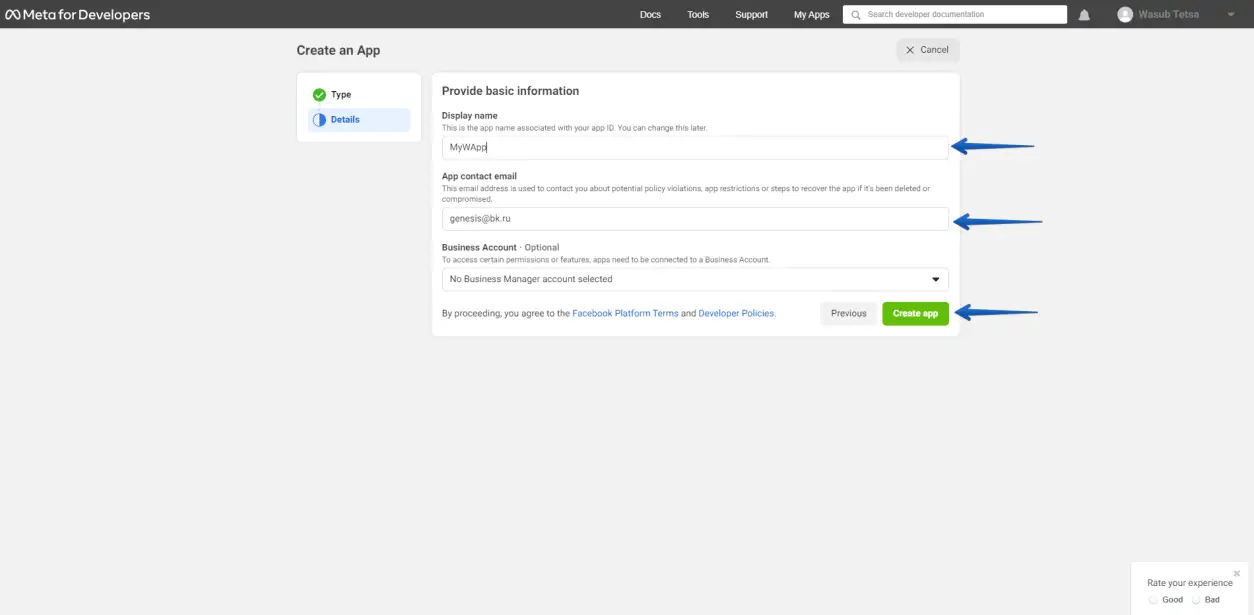Open the notifications bell

[1084, 15]
